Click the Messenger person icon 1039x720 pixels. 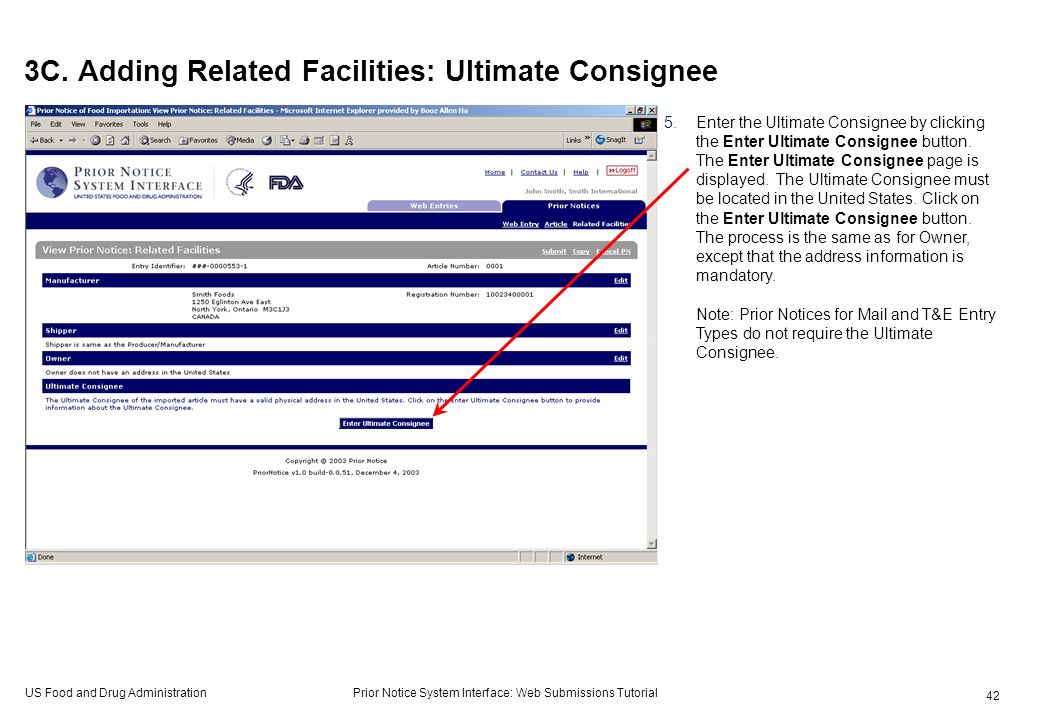click(x=349, y=140)
